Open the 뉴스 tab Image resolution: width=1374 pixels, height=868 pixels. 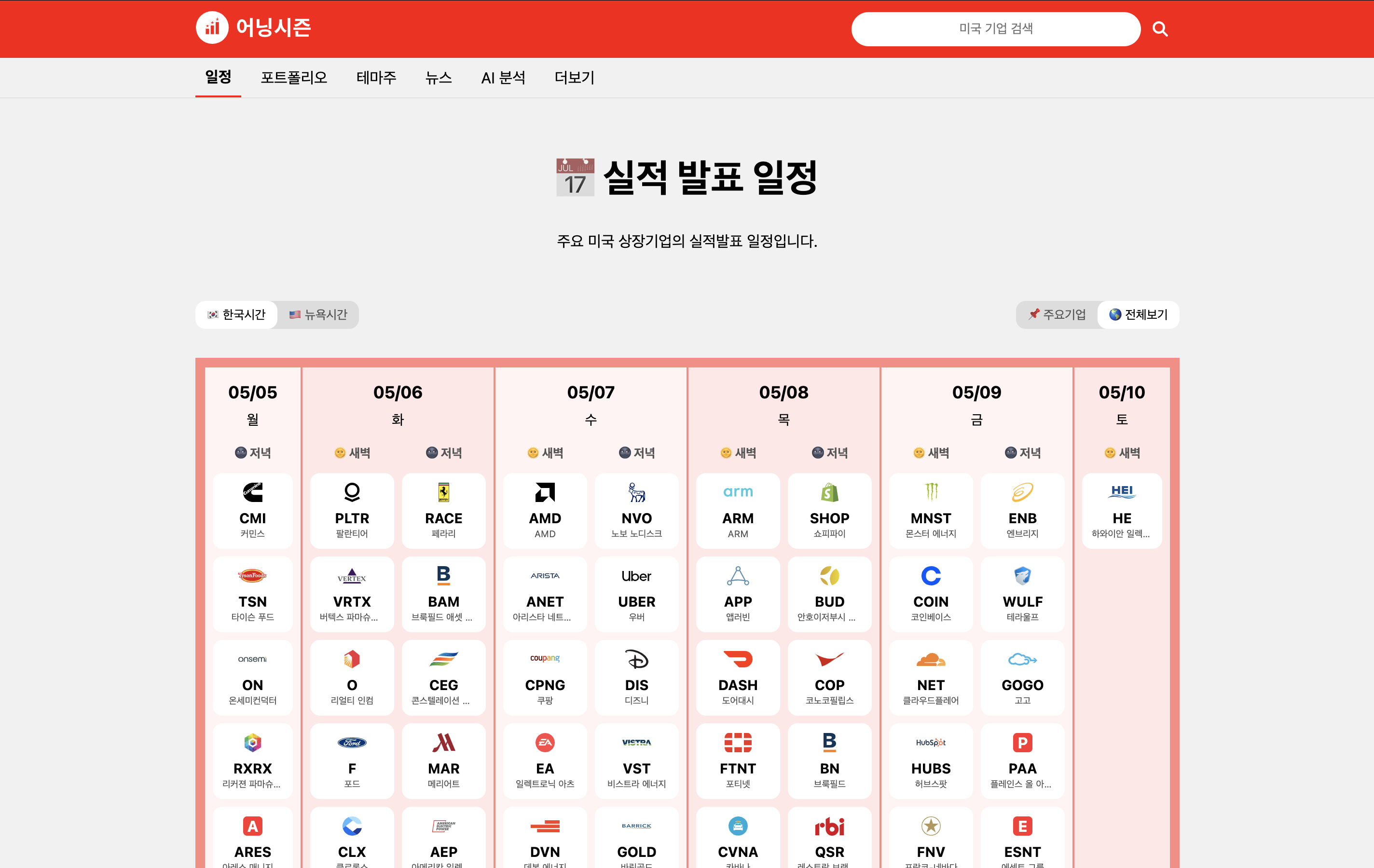point(438,77)
